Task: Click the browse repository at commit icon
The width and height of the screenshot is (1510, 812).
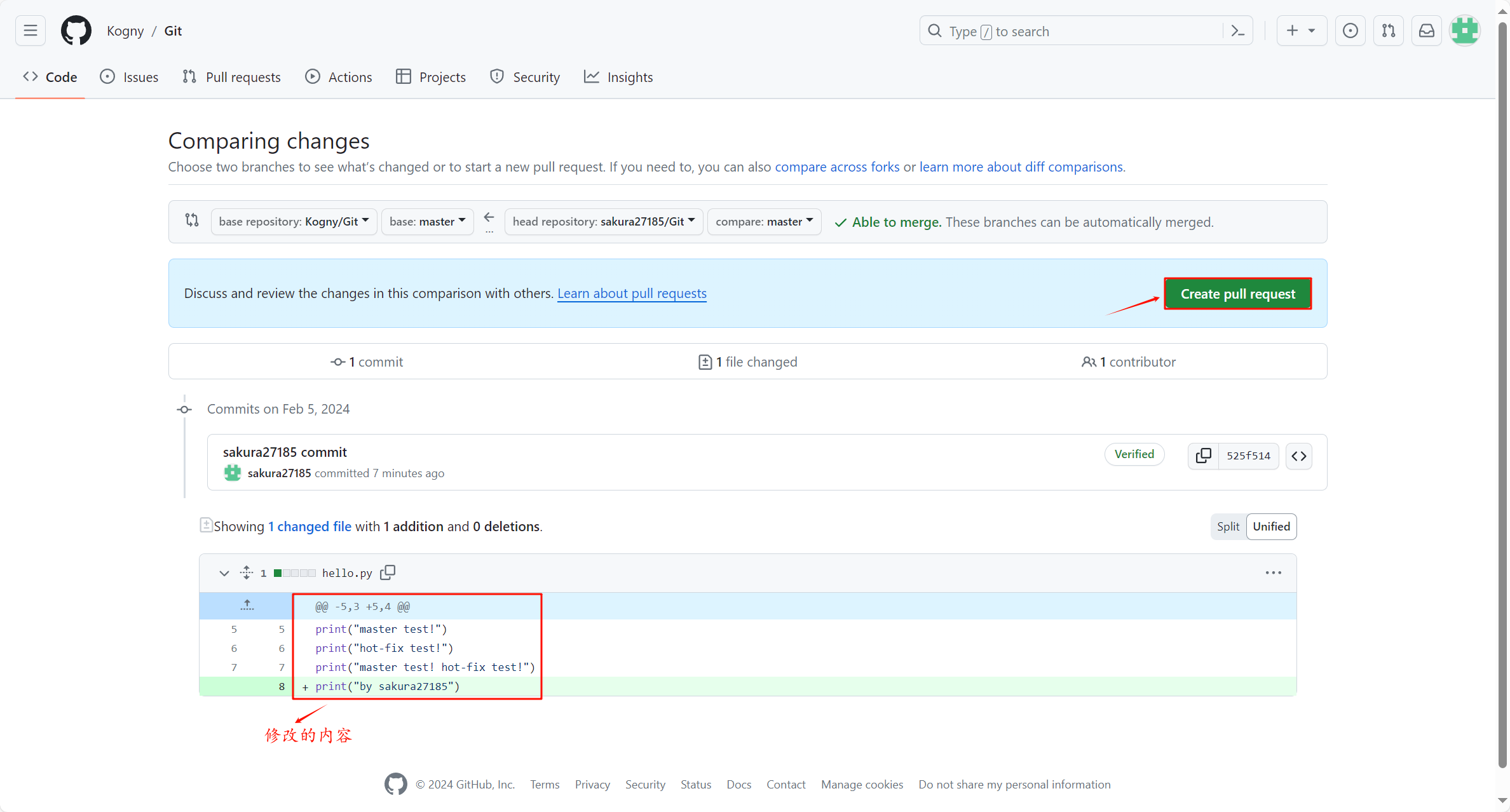Action: click(1300, 455)
